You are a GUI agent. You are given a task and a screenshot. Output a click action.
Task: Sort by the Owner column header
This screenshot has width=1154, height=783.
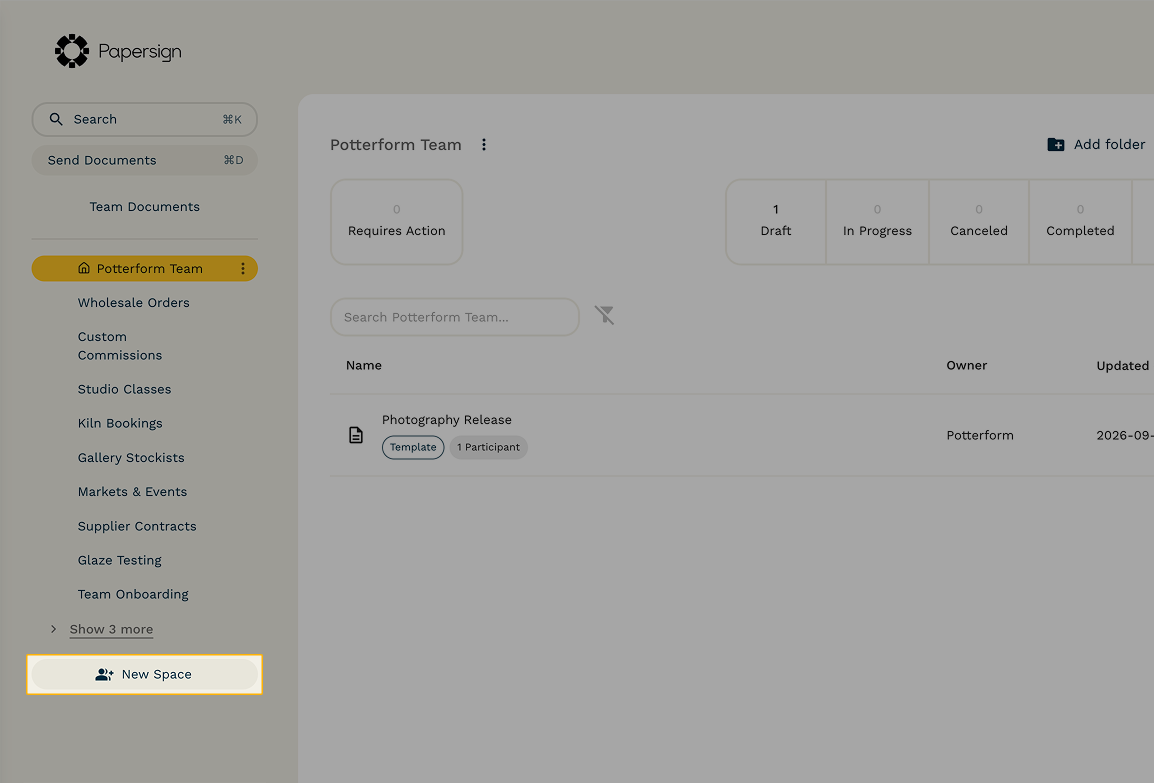966,366
